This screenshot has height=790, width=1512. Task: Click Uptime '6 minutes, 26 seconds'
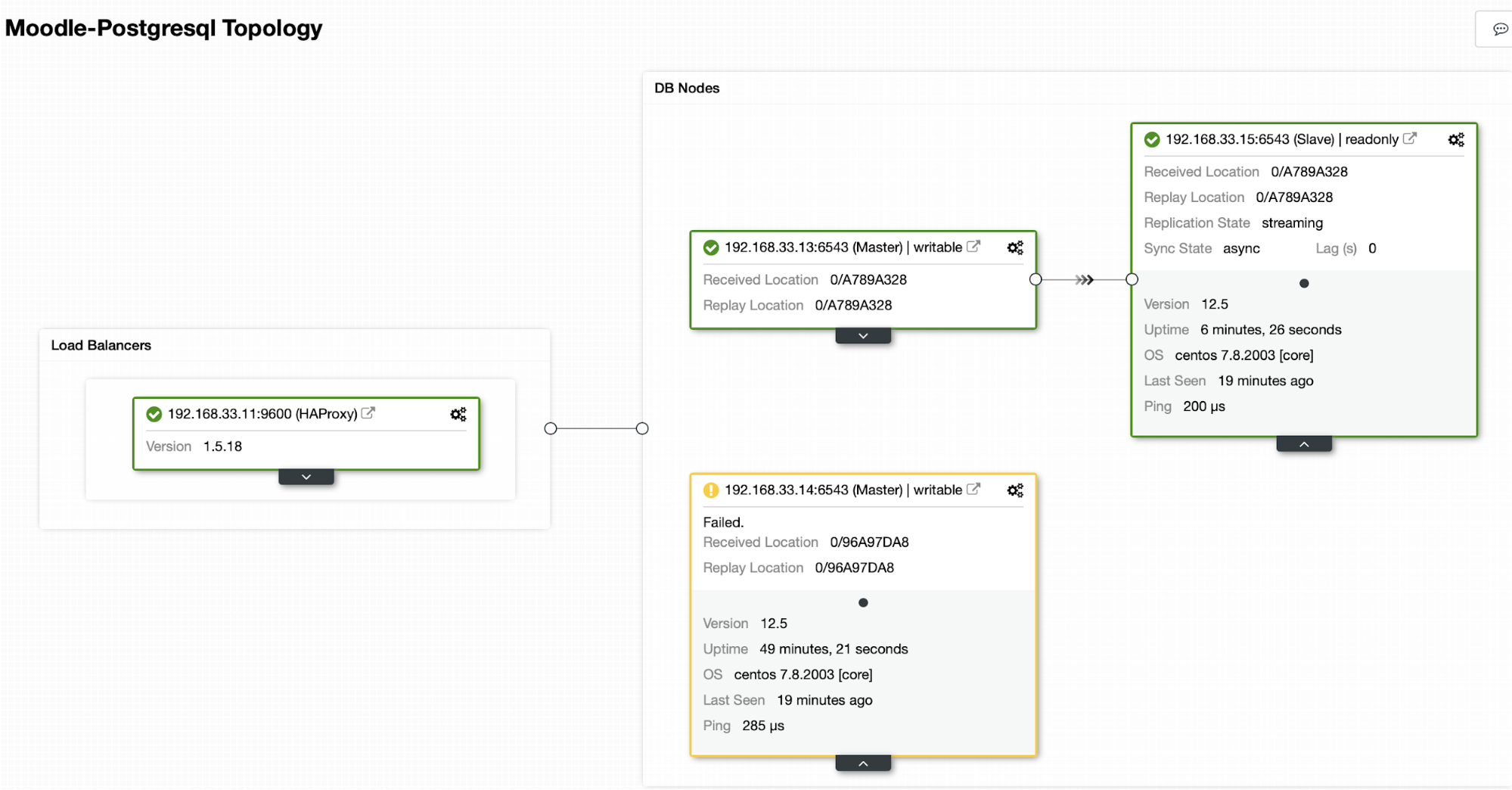[1271, 330]
